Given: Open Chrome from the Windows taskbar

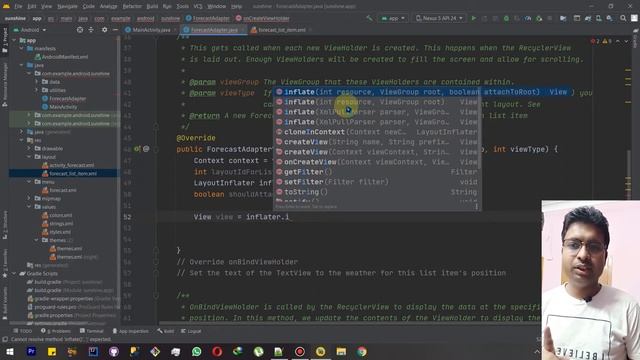Looking at the screenshot, I should pos(362,351).
